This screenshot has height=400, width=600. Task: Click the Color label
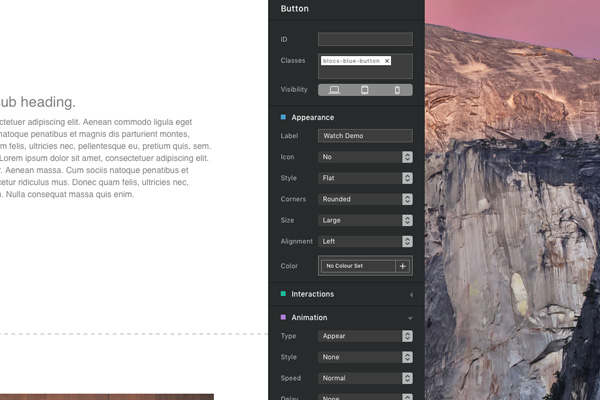289,266
